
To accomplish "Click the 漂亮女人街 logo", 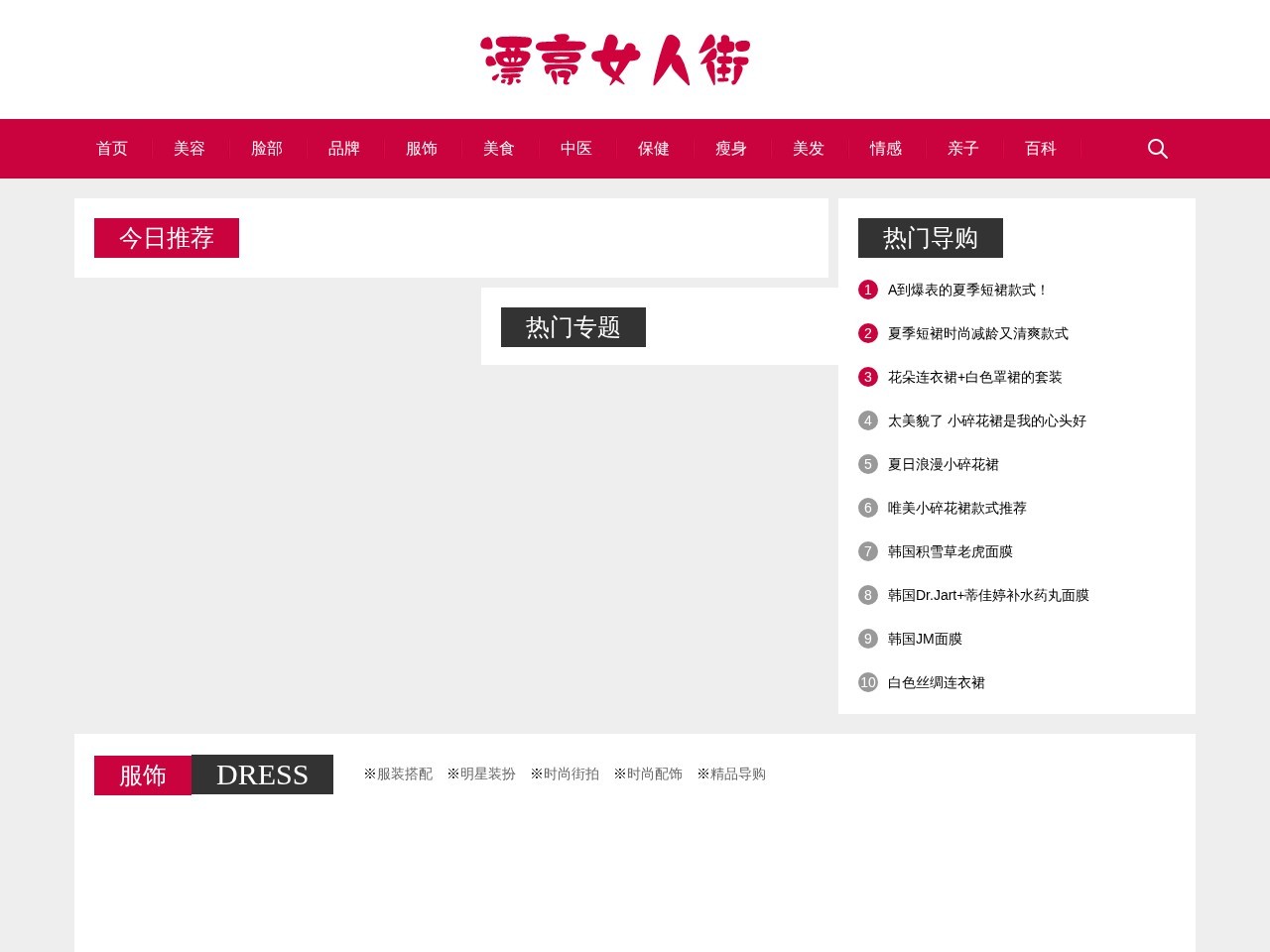I will 616,59.
